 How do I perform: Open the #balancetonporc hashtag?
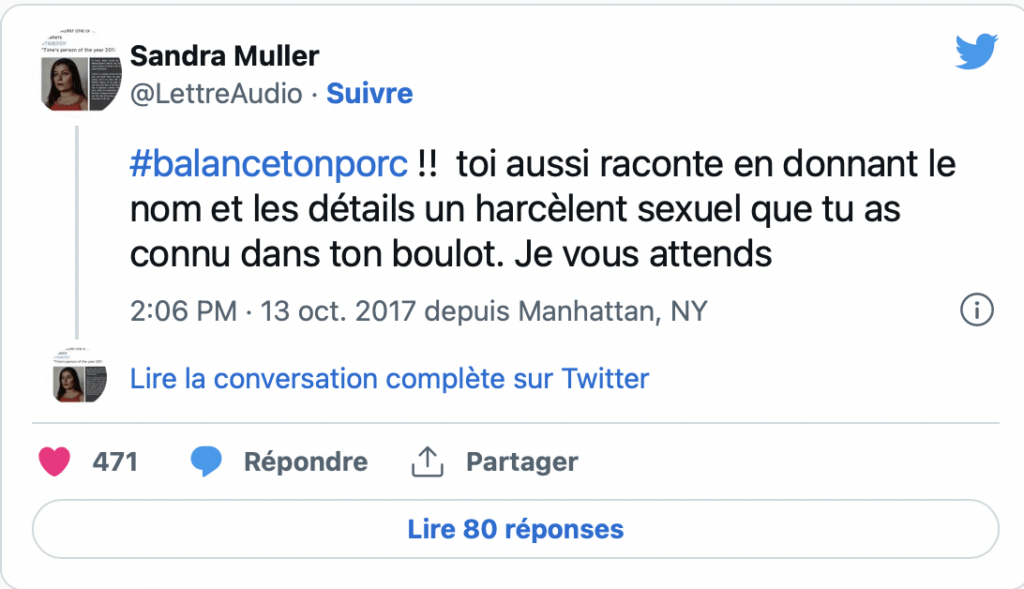268,163
